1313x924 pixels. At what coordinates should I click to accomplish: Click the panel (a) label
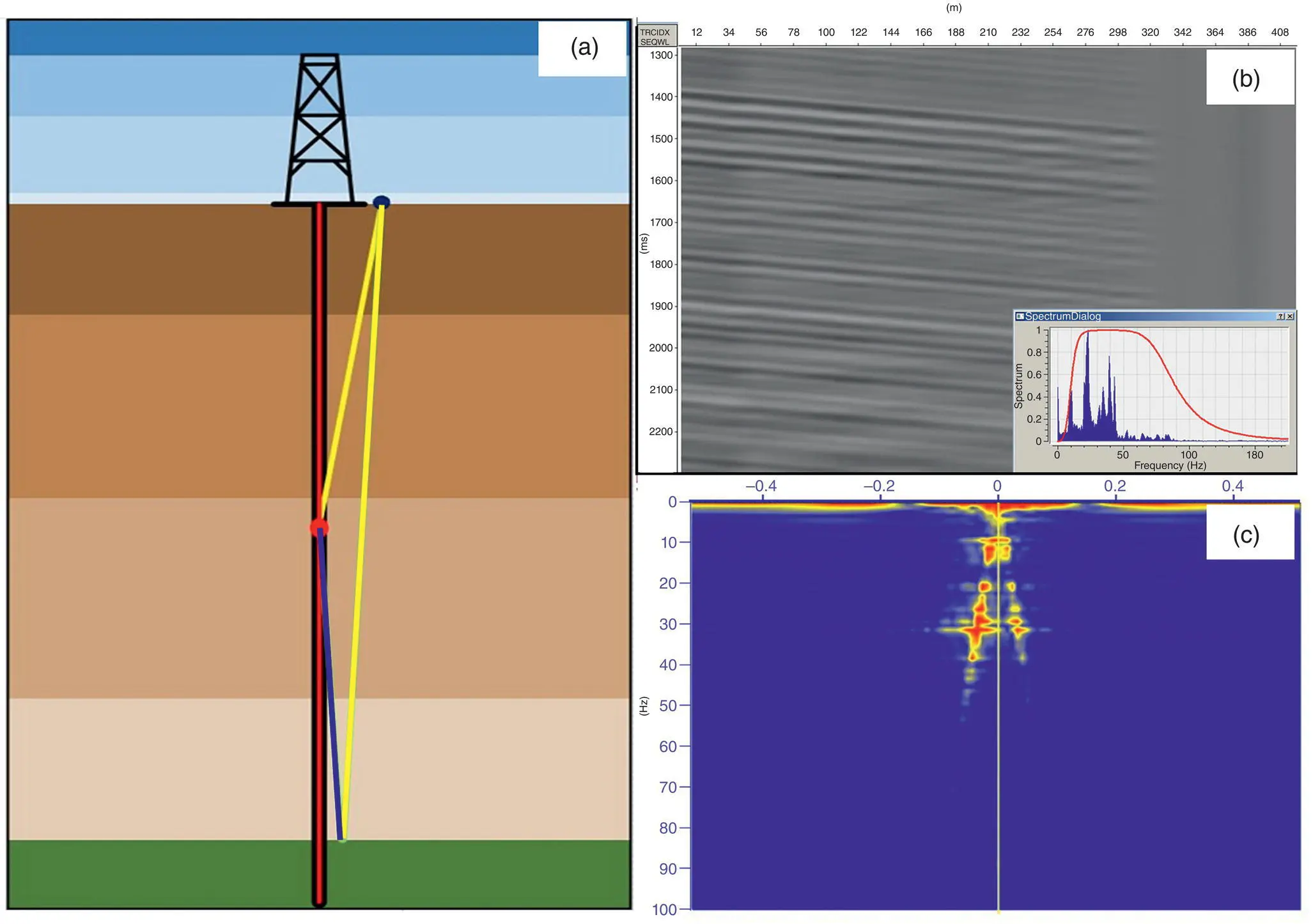coord(584,47)
